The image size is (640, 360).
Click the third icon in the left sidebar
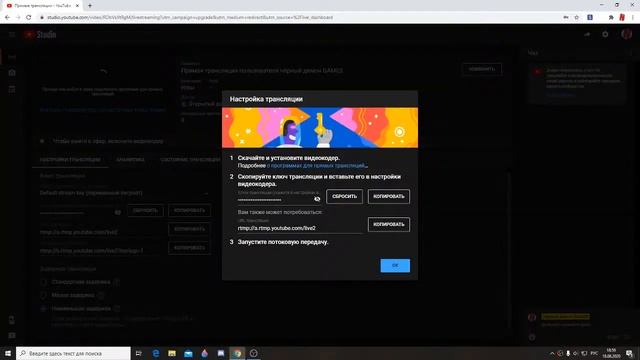[x=12, y=89]
